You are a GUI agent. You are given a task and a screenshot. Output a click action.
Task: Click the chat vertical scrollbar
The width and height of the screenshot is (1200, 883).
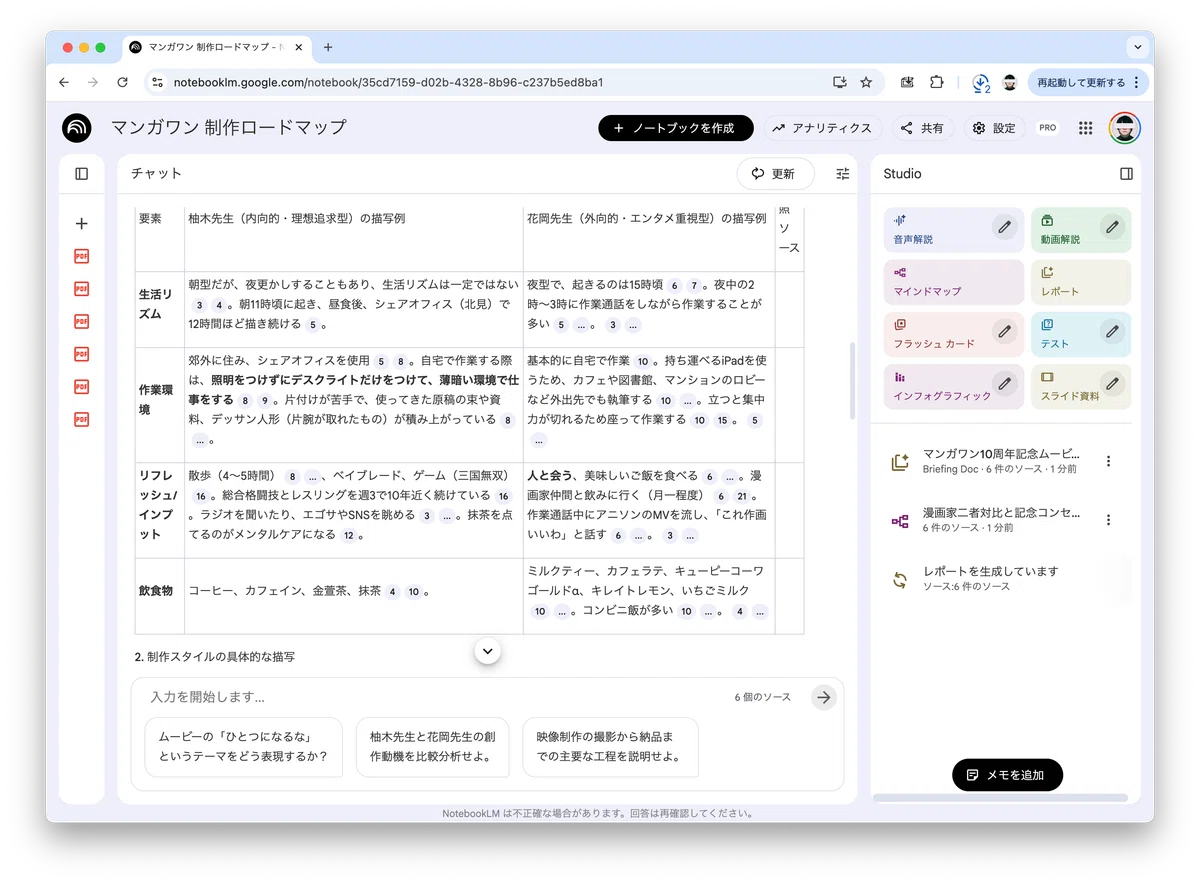click(852, 380)
